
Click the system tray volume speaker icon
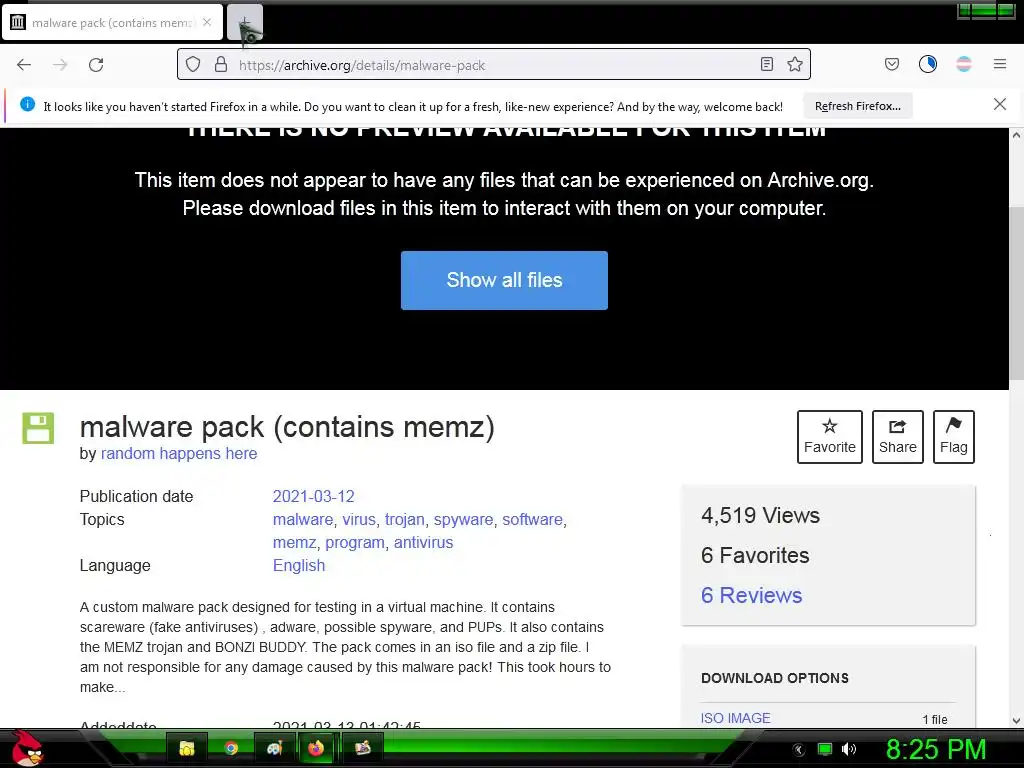pos(848,749)
